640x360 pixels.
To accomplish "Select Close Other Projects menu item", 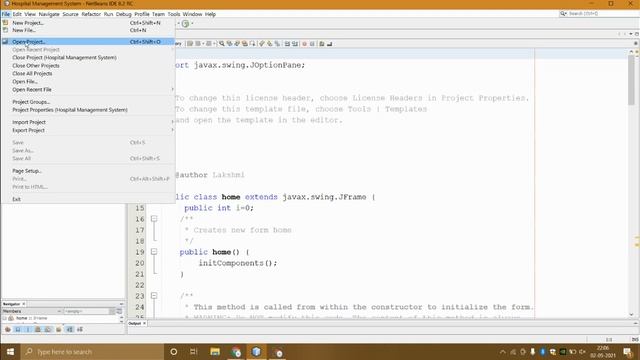I will coord(36,65).
